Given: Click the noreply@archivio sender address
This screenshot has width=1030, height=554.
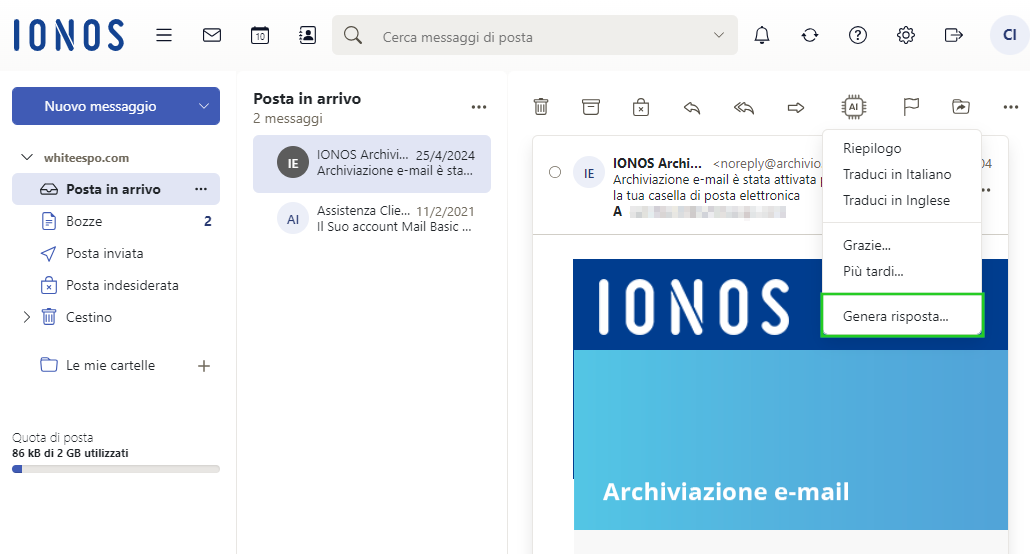Looking at the screenshot, I should [767, 164].
